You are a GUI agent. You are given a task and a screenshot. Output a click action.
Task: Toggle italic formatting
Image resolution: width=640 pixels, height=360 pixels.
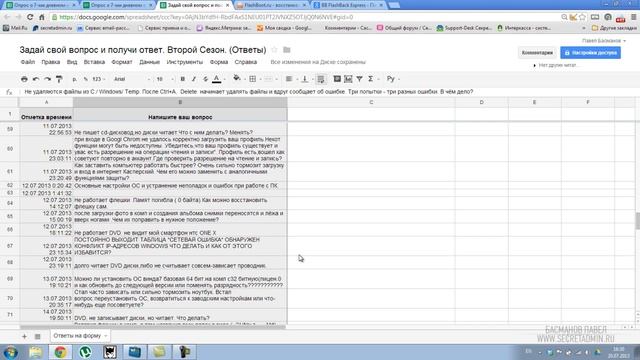(x=194, y=79)
